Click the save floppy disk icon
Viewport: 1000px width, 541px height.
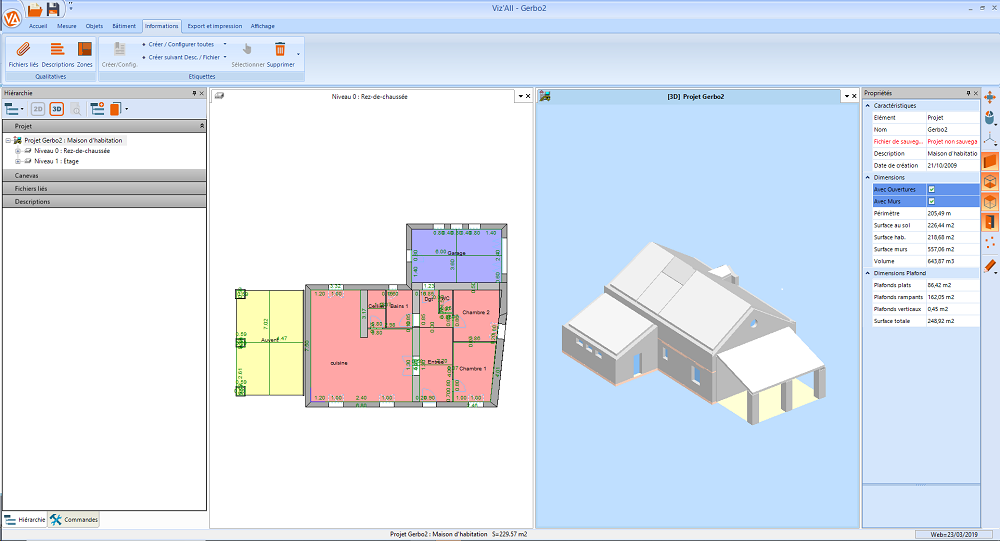[54, 9]
